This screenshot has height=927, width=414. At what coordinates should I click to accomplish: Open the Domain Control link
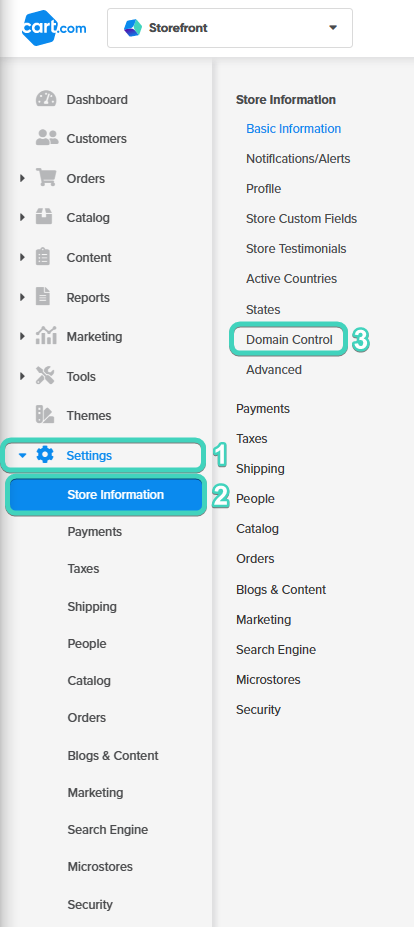[289, 339]
